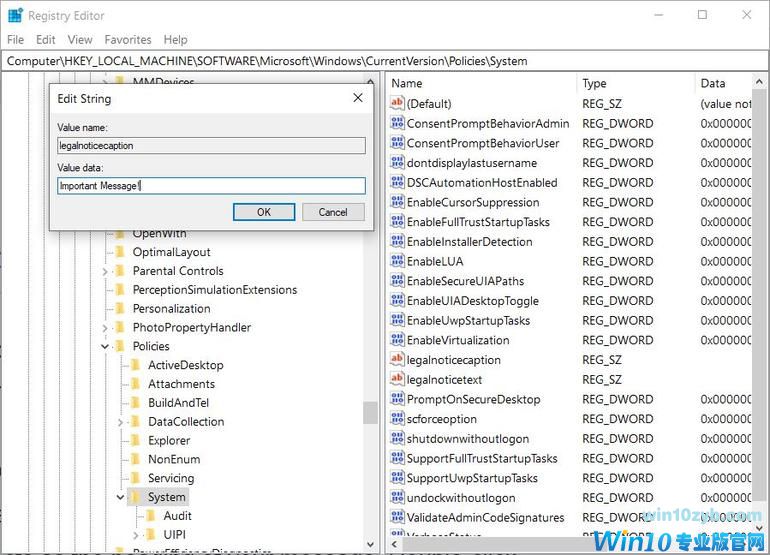Click the EnableLUA DWORD icon
Viewport: 770px width, 555px height.
pyautogui.click(x=397, y=261)
